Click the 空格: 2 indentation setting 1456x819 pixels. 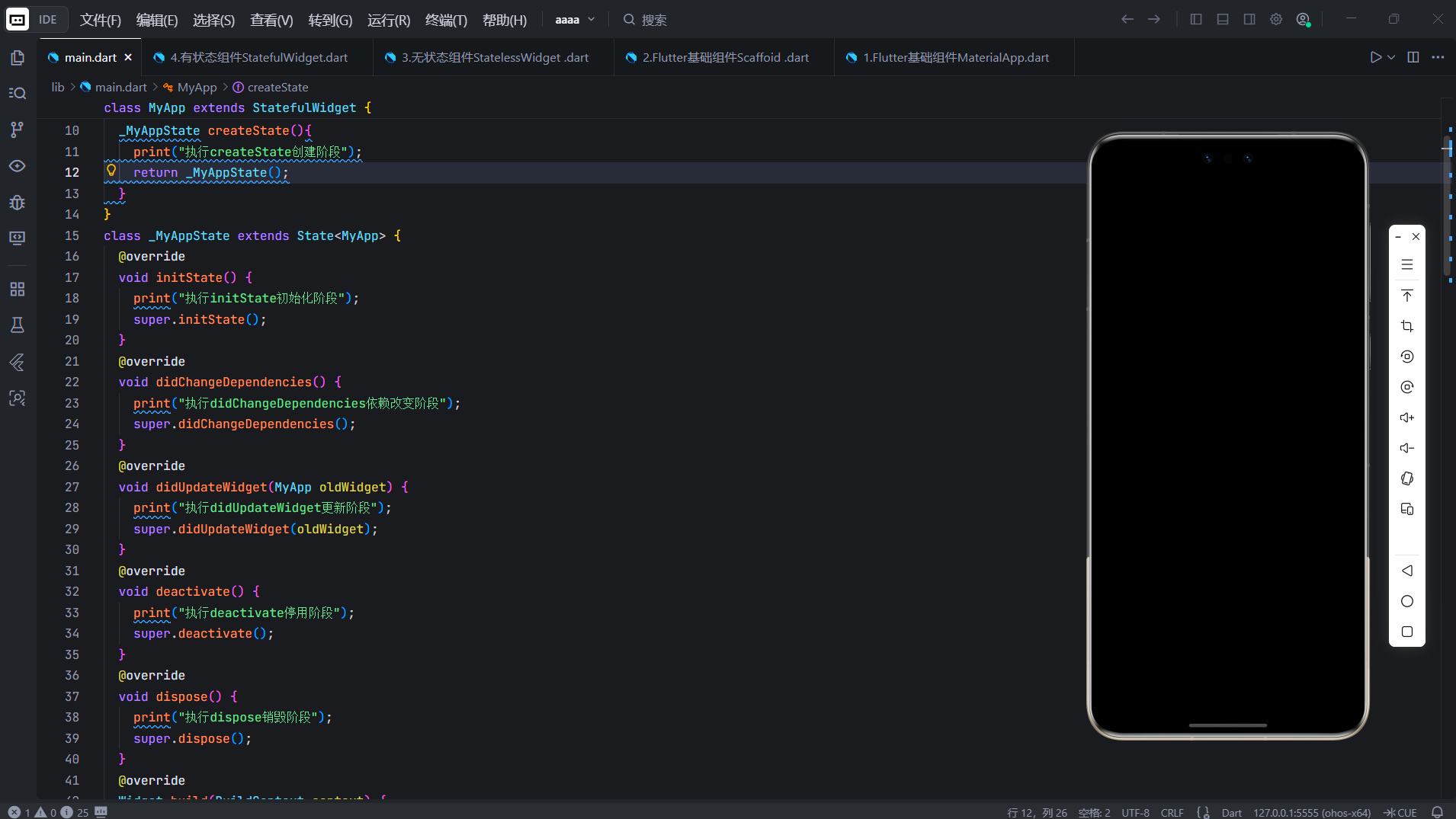click(x=1094, y=812)
